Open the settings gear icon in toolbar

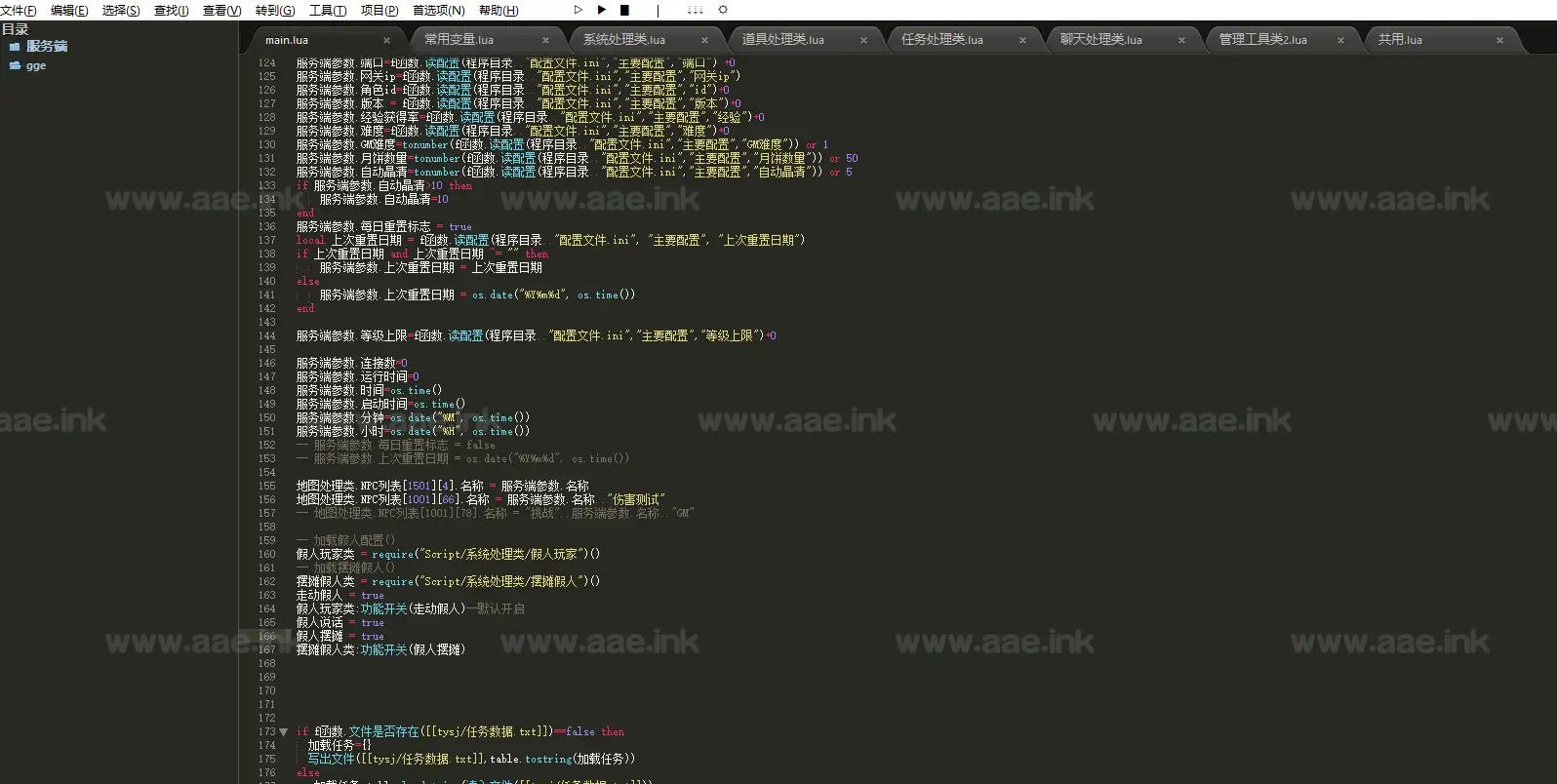723,10
